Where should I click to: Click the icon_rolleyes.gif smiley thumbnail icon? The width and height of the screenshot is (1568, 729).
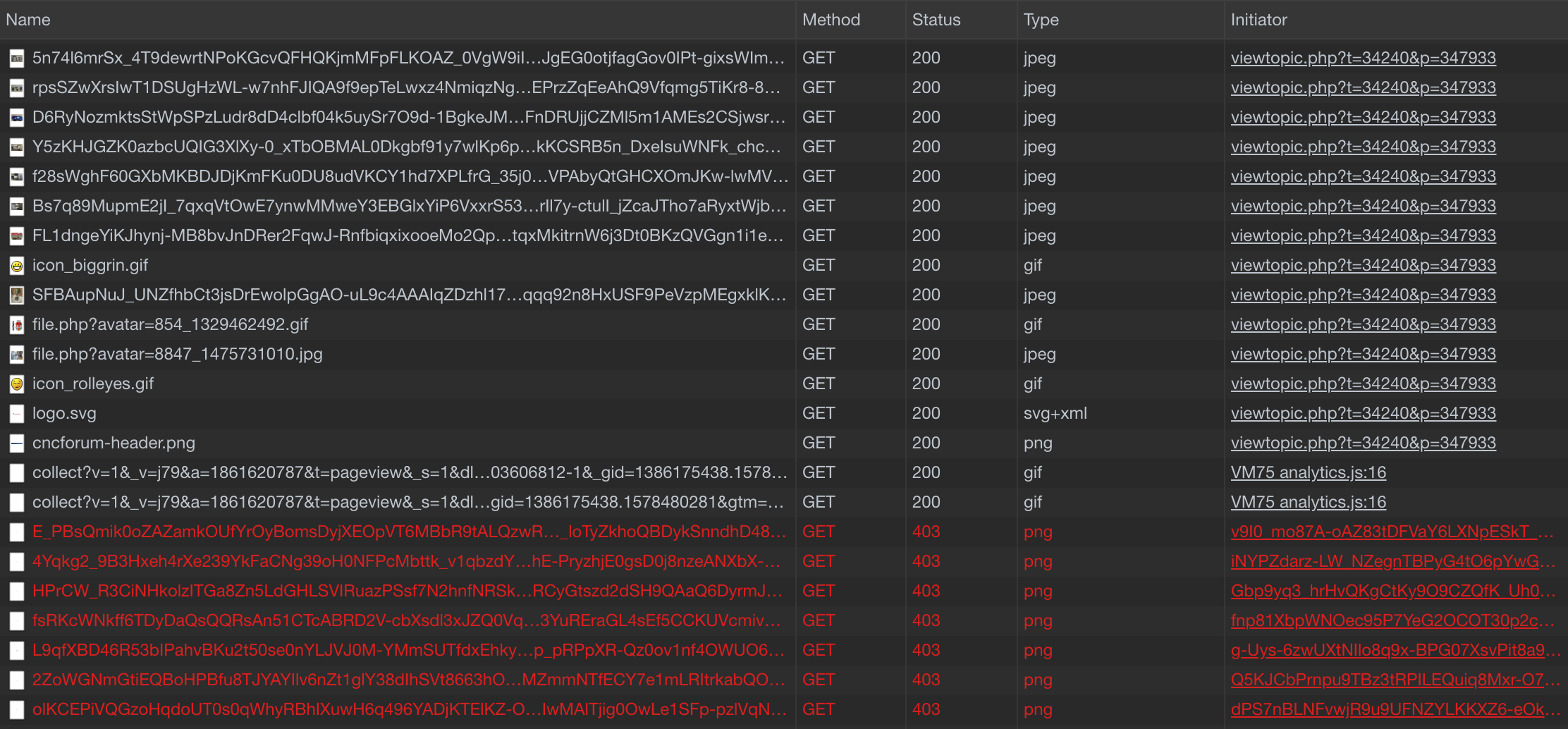(17, 384)
